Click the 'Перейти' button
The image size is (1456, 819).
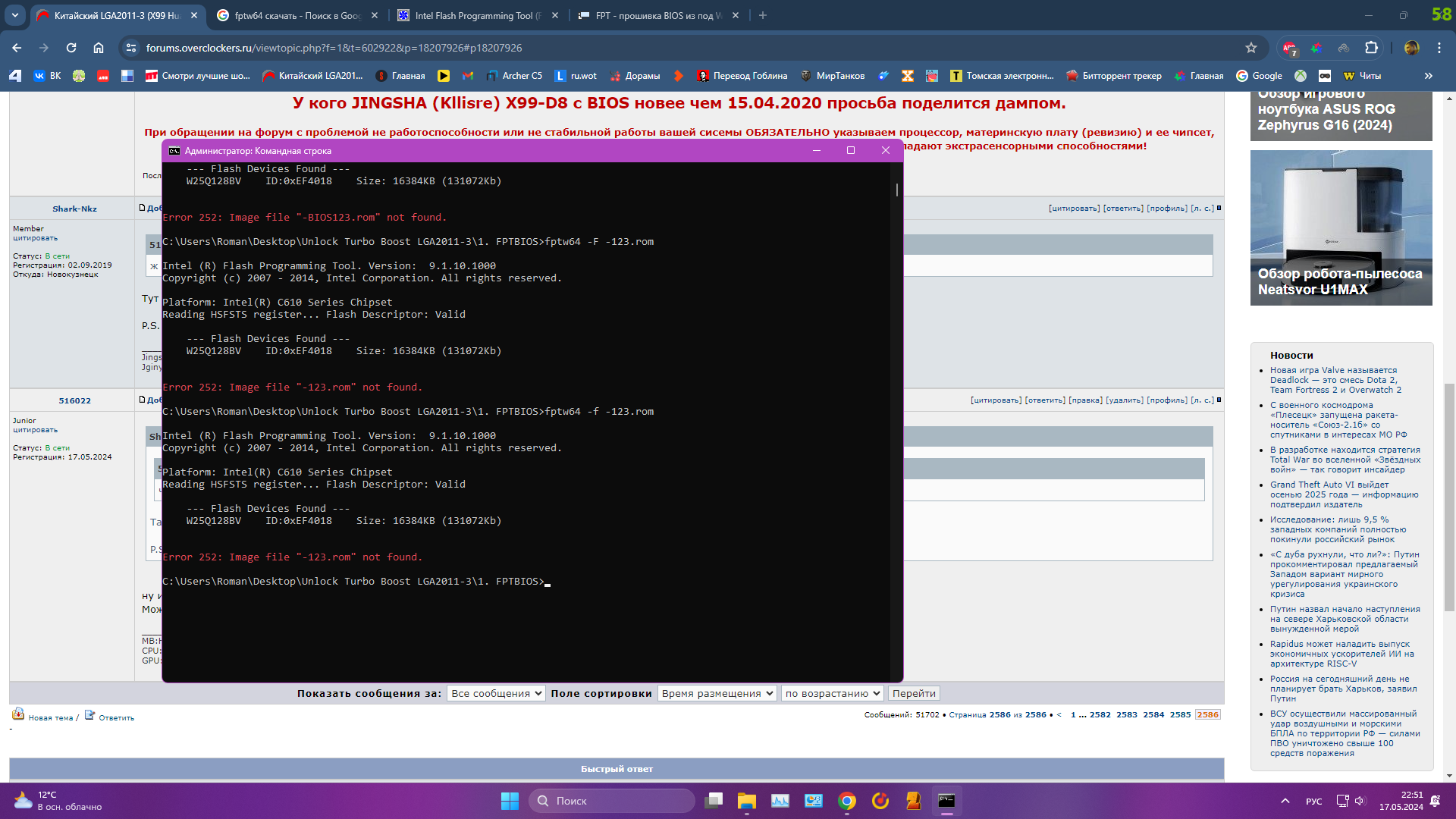[914, 693]
